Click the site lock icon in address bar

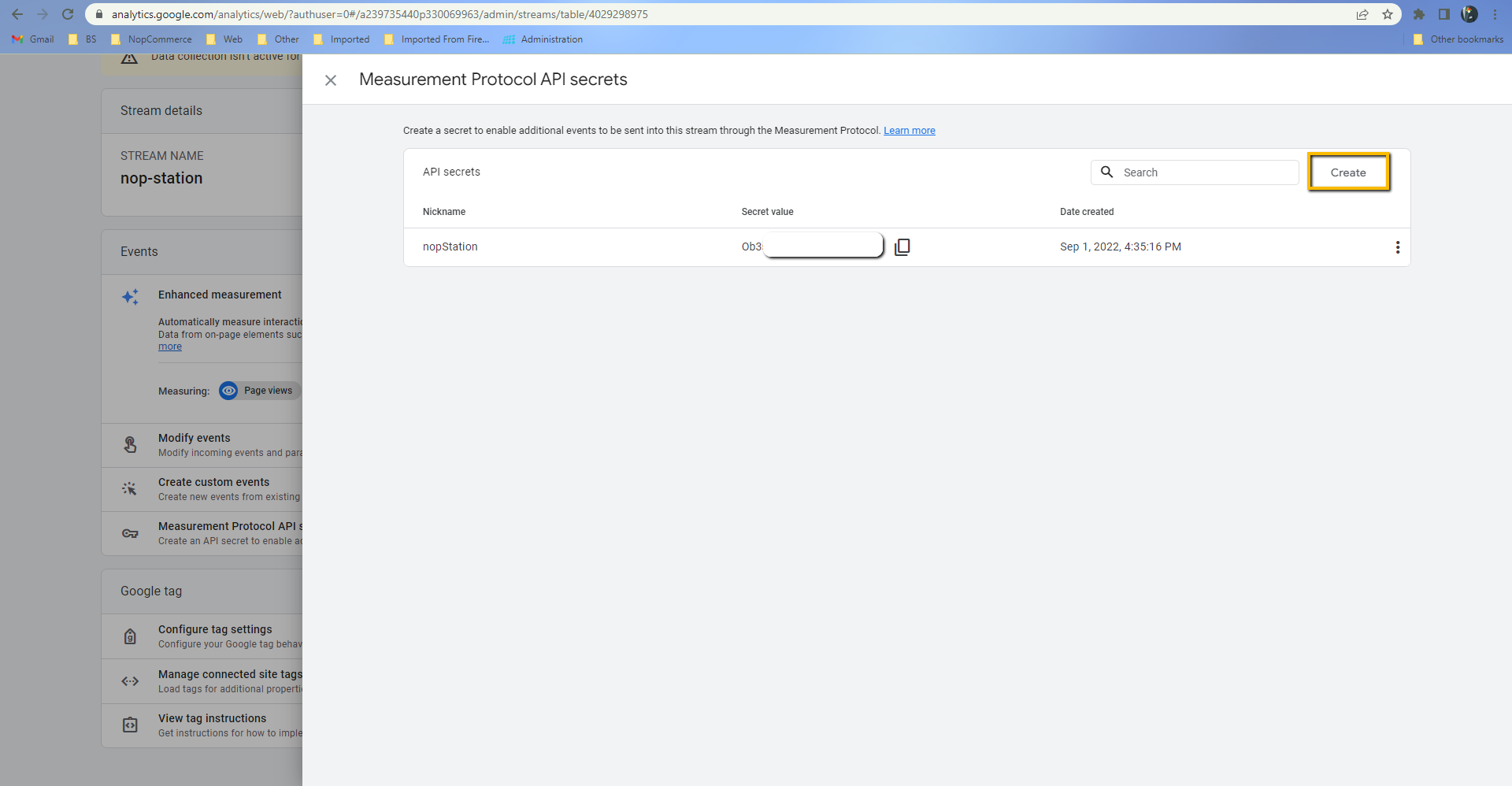99,14
